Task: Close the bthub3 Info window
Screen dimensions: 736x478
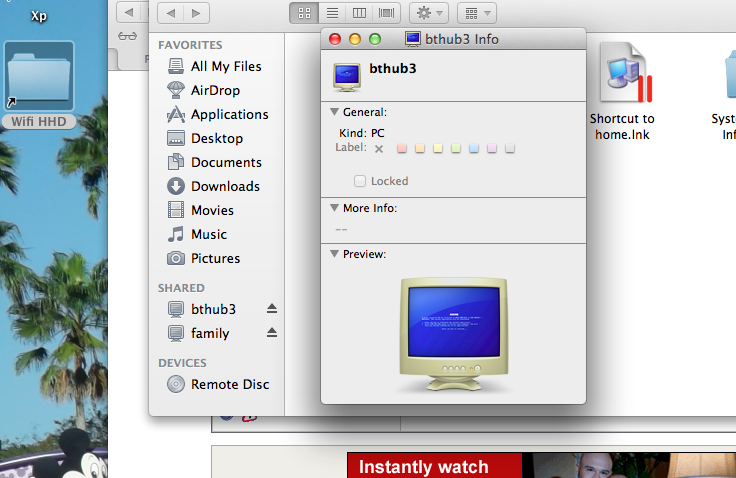Action: [335, 39]
